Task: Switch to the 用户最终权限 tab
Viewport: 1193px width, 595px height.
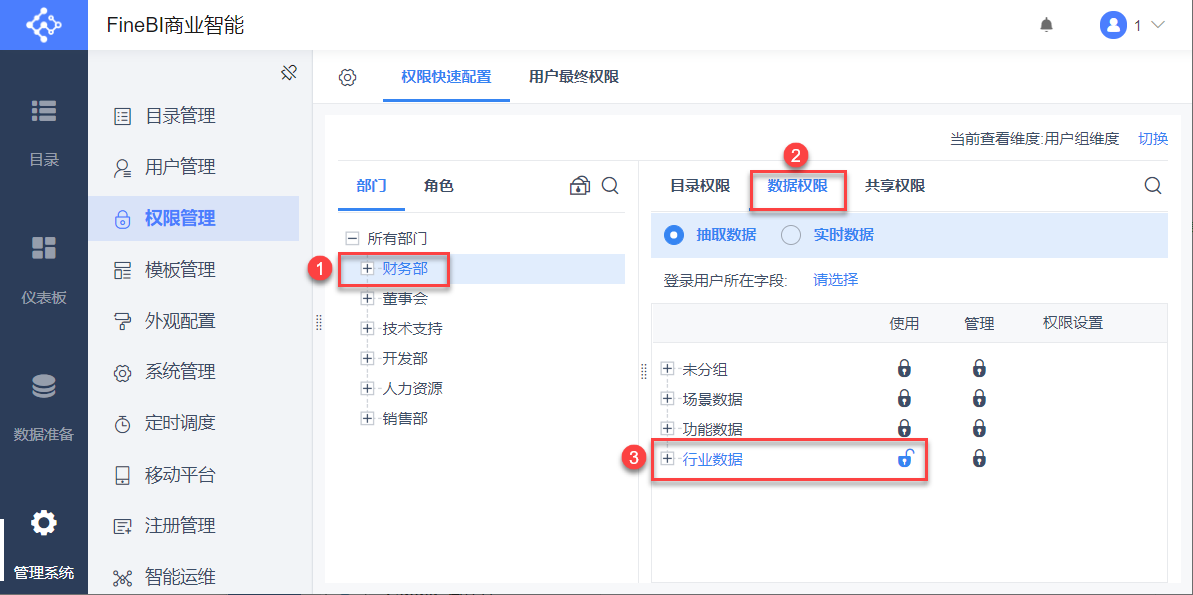Action: click(x=574, y=77)
